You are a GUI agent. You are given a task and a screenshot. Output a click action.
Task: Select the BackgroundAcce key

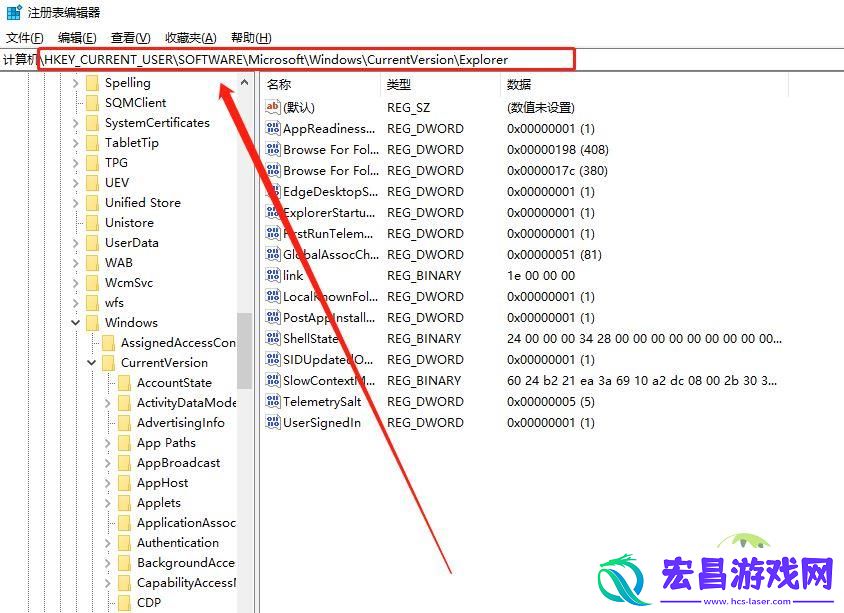pyautogui.click(x=186, y=563)
